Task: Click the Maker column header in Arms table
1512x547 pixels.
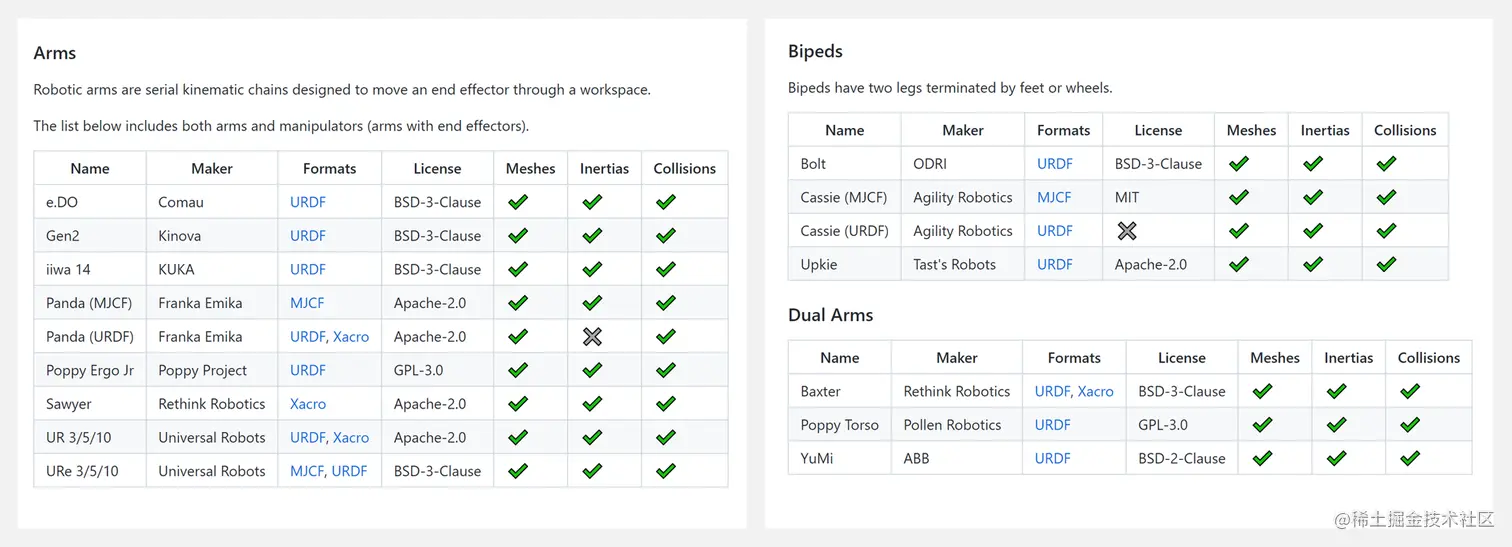Action: 212,169
